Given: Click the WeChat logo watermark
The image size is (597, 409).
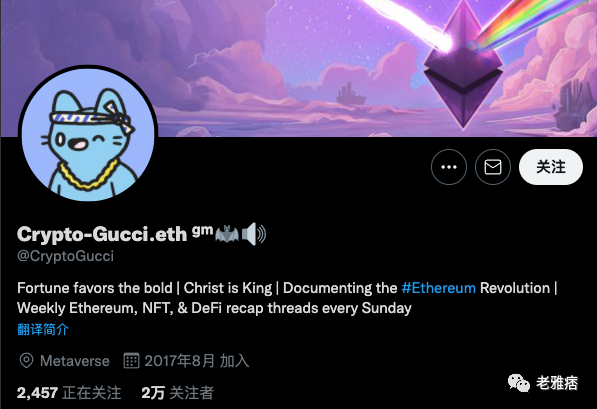Looking at the screenshot, I should 519,383.
